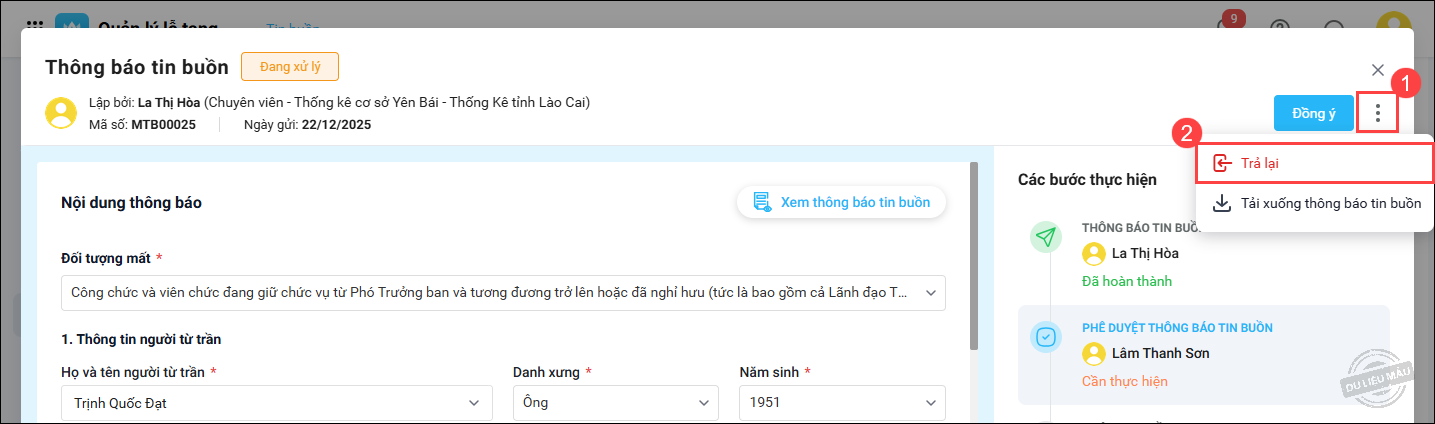Click the approval step checkbox icon
This screenshot has height=424, width=1435.
(1046, 337)
